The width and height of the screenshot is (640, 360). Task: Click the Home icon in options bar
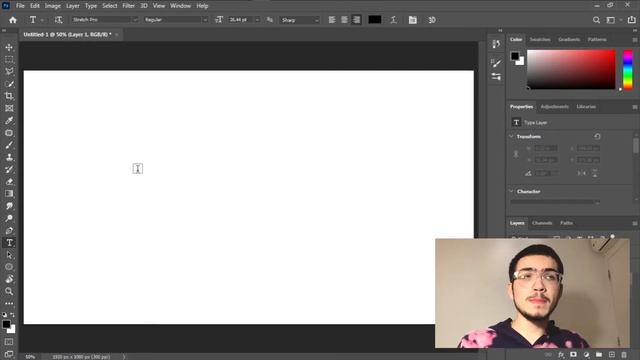pyautogui.click(x=13, y=20)
